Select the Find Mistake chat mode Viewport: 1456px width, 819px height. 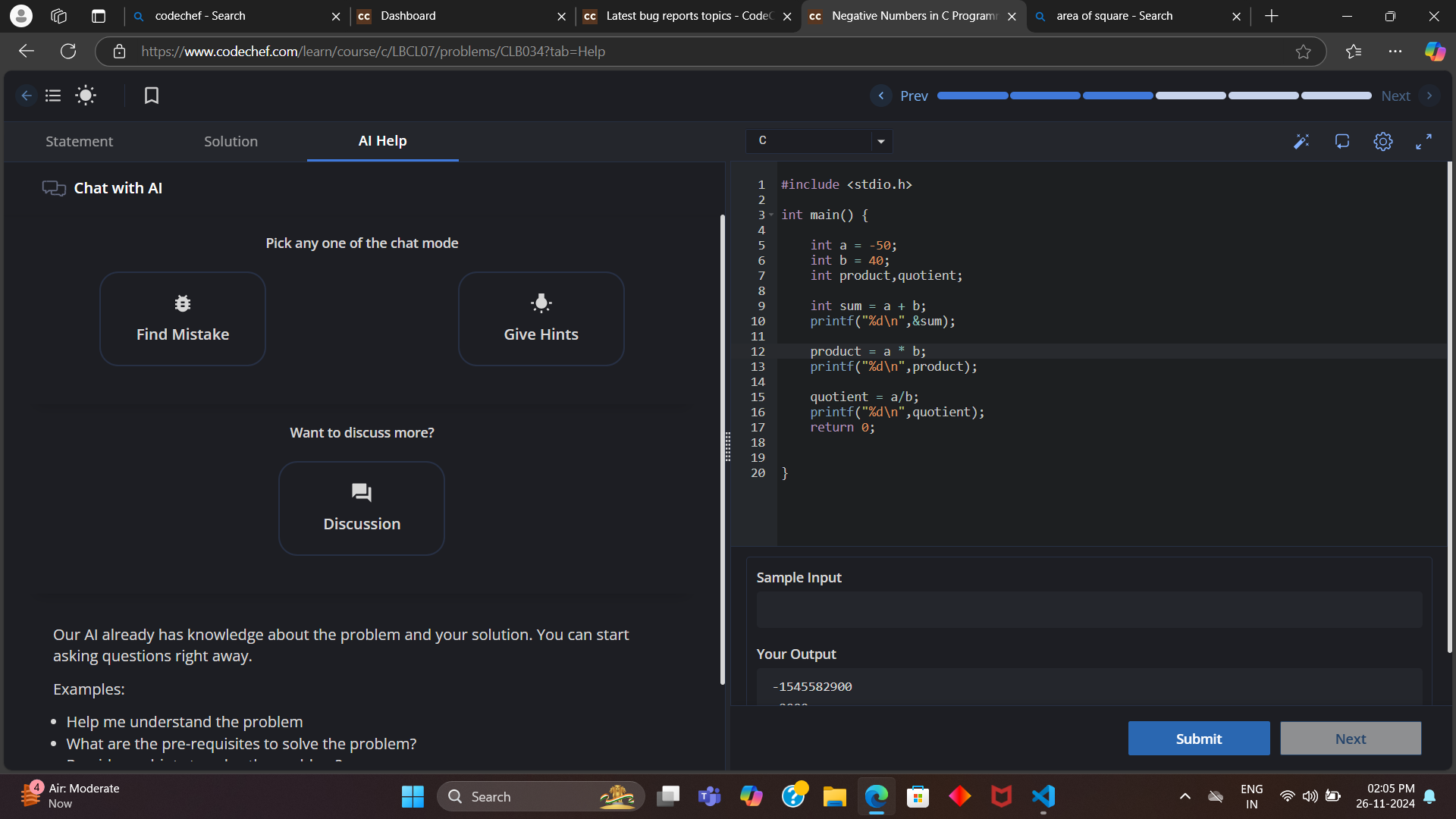182,318
